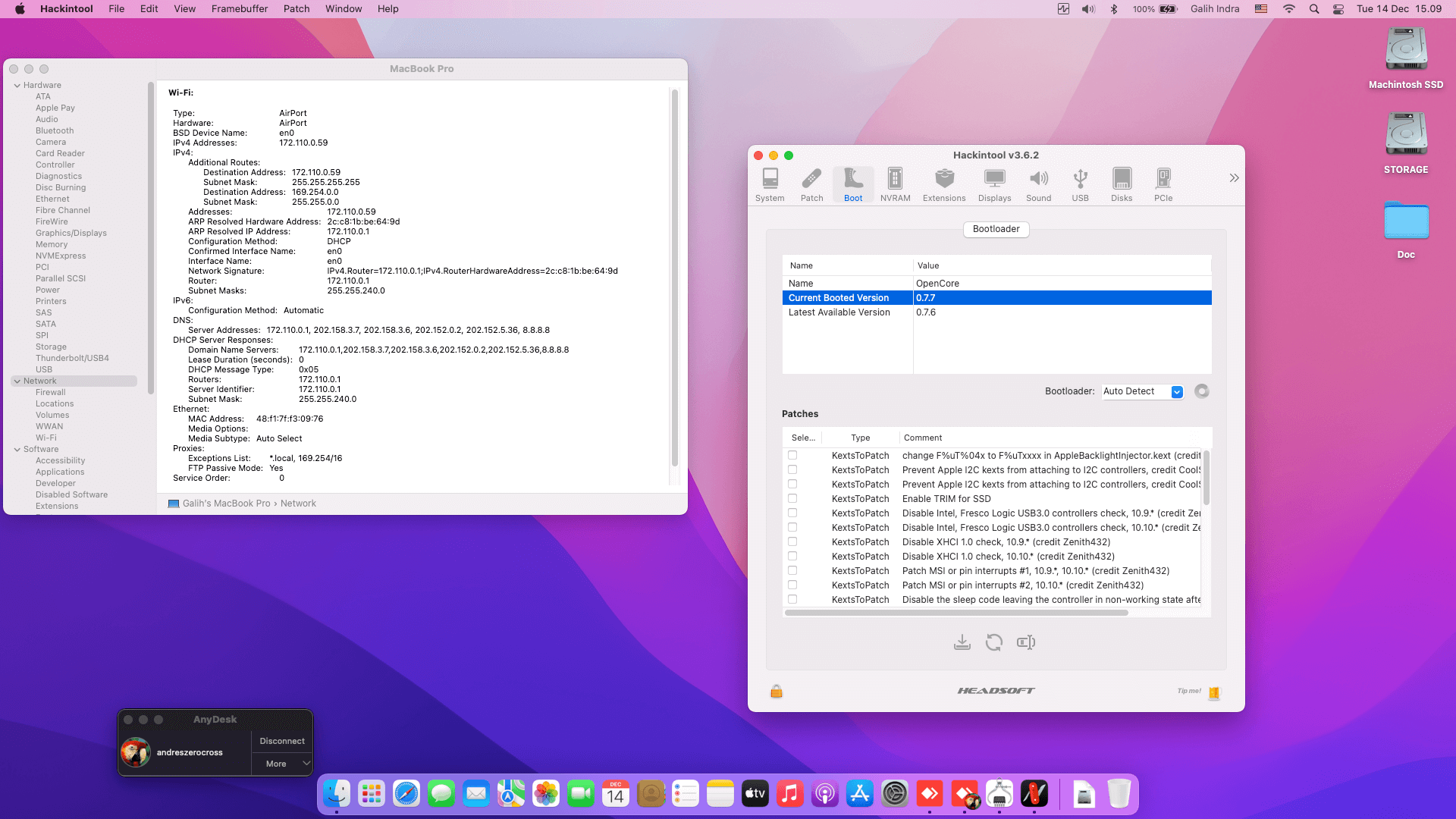Open the Extensions toolbar icon
The width and height of the screenshot is (1456, 819).
pos(944,184)
